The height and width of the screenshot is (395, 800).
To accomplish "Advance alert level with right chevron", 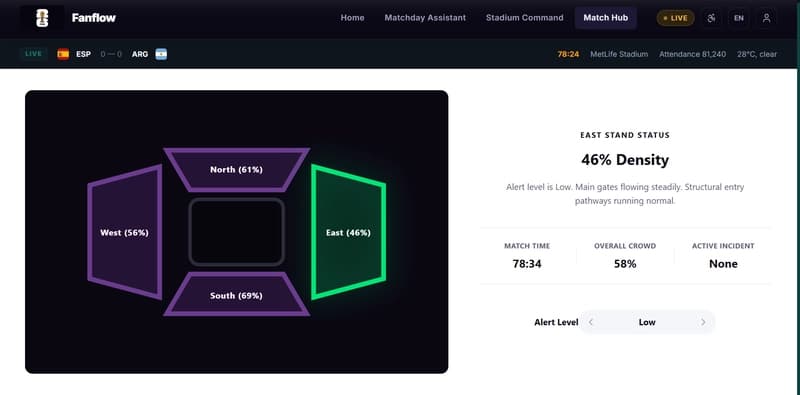I will [x=703, y=322].
